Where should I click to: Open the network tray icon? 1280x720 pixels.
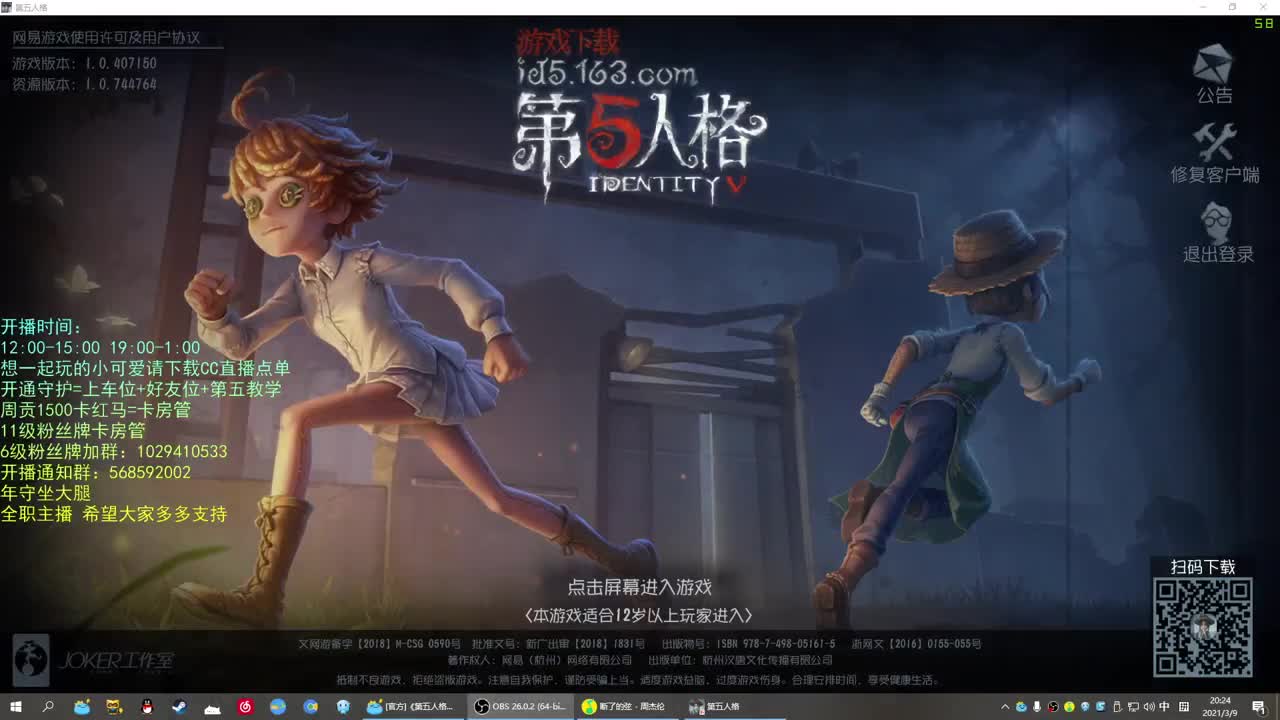(x=1133, y=707)
